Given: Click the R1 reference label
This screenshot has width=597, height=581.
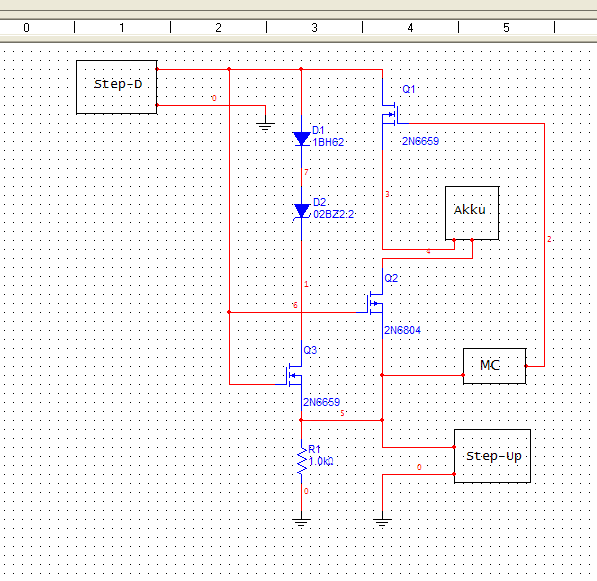Looking at the screenshot, I should point(314,449).
